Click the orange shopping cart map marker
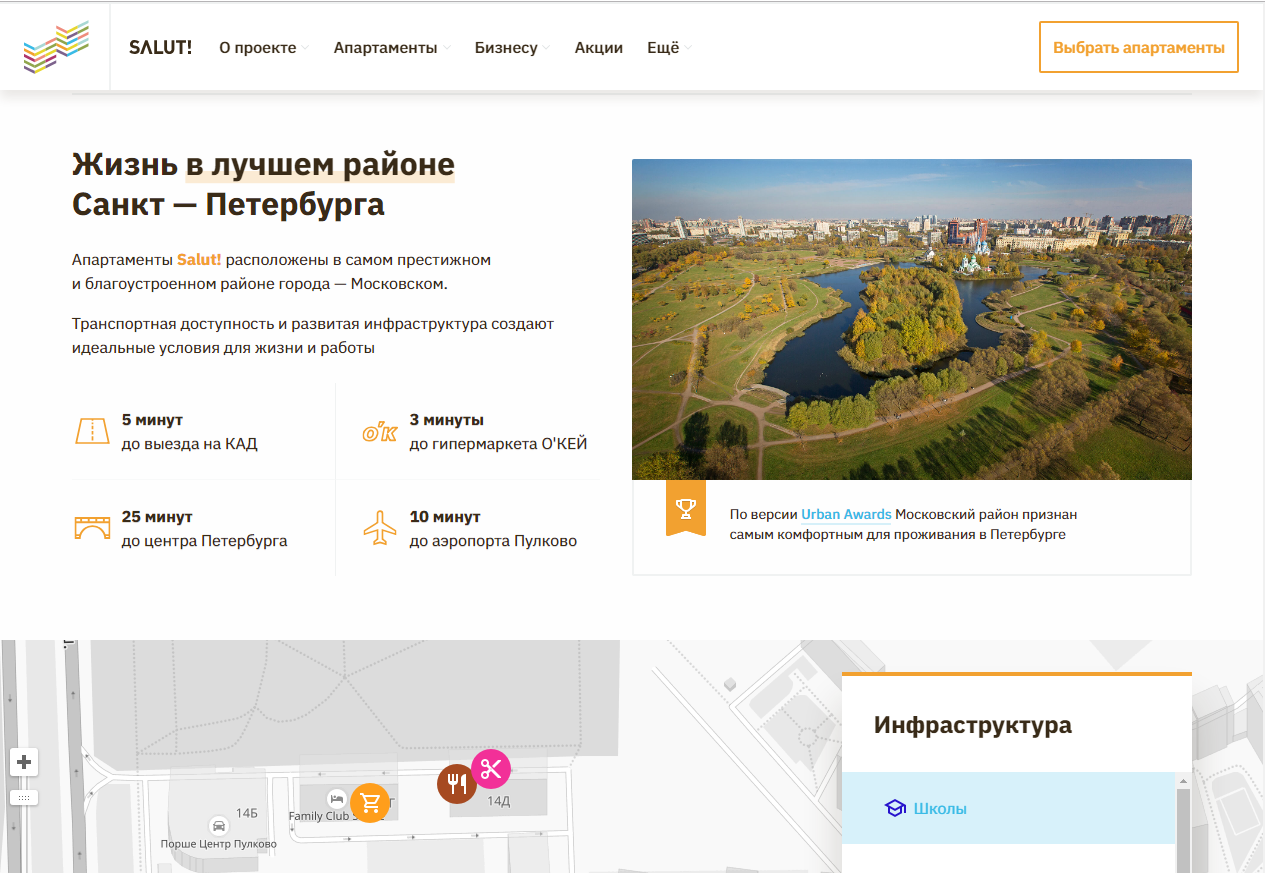This screenshot has height=873, width=1265. [369, 802]
